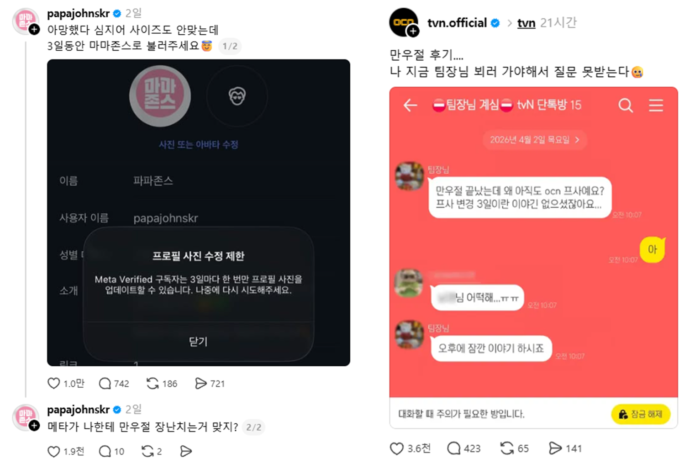Open the hamburger menu in tvN chat room
This screenshot has width=700, height=464.
pyautogui.click(x=656, y=105)
